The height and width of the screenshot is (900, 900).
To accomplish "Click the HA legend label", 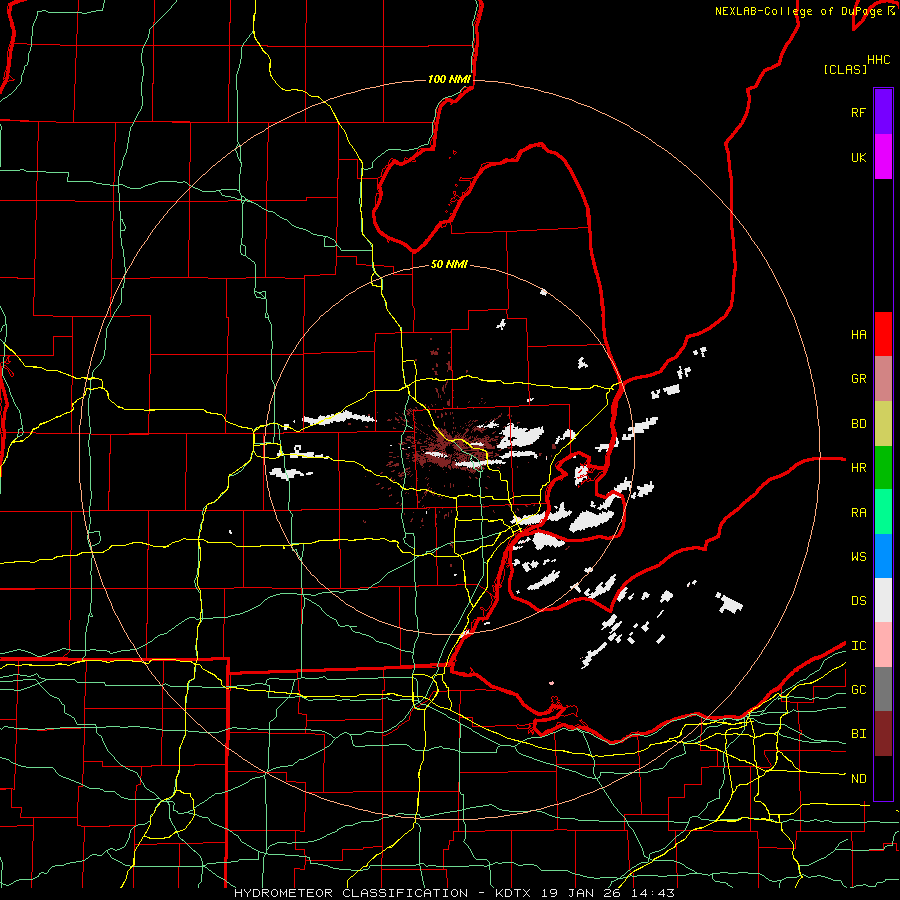I will pyautogui.click(x=859, y=335).
